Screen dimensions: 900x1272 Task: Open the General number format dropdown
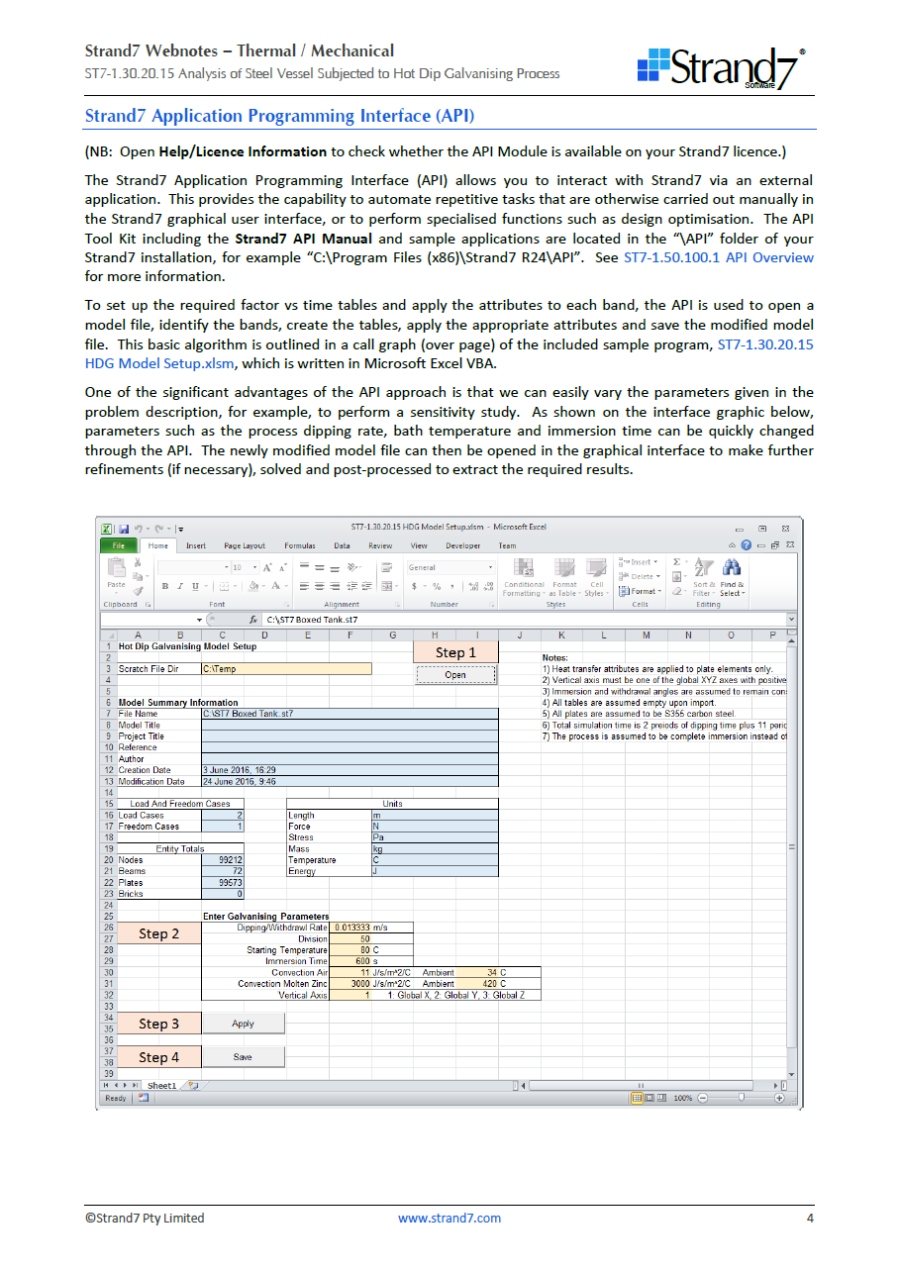[x=490, y=567]
